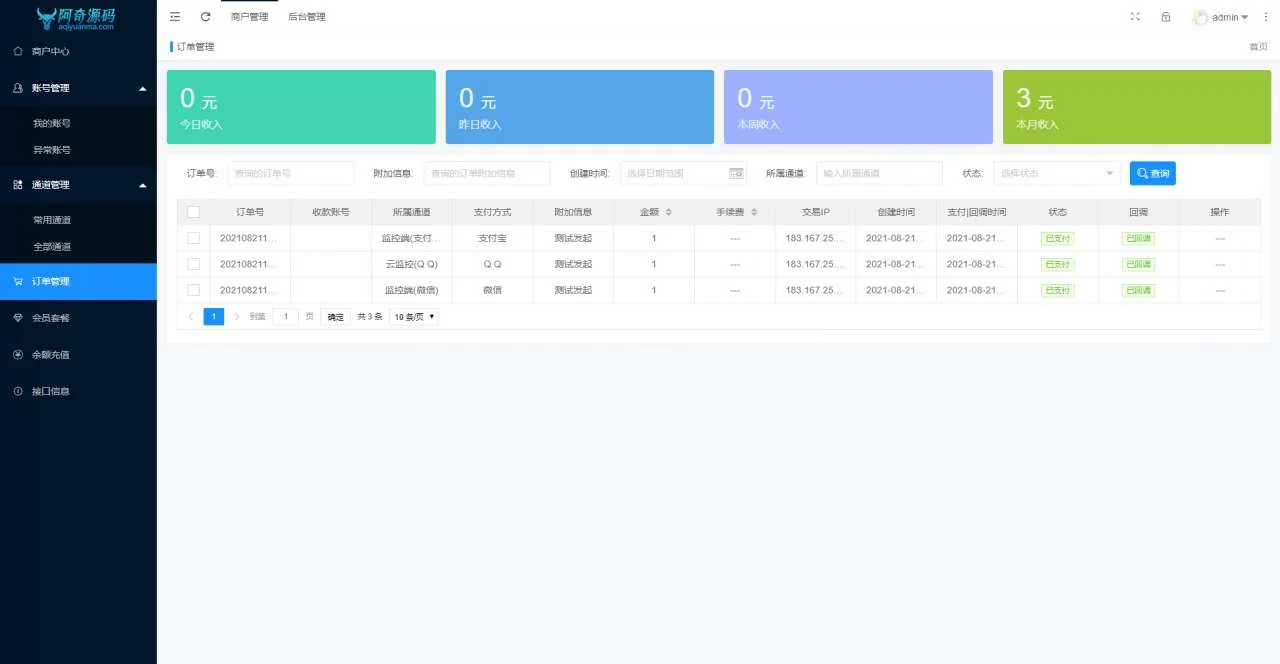Image resolution: width=1280 pixels, height=664 pixels.
Task: Open 会员套餐 from the sidebar
Action: coord(52,318)
